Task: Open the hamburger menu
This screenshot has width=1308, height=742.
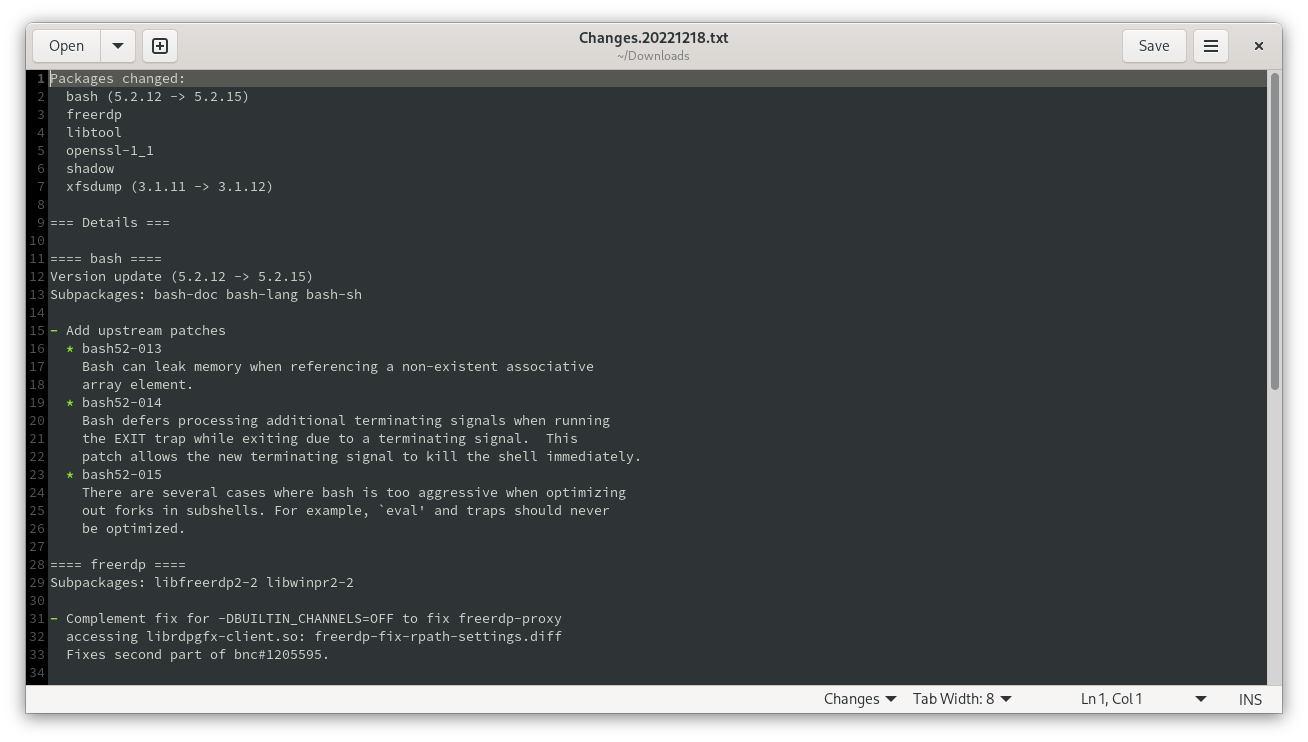Action: tap(1210, 45)
